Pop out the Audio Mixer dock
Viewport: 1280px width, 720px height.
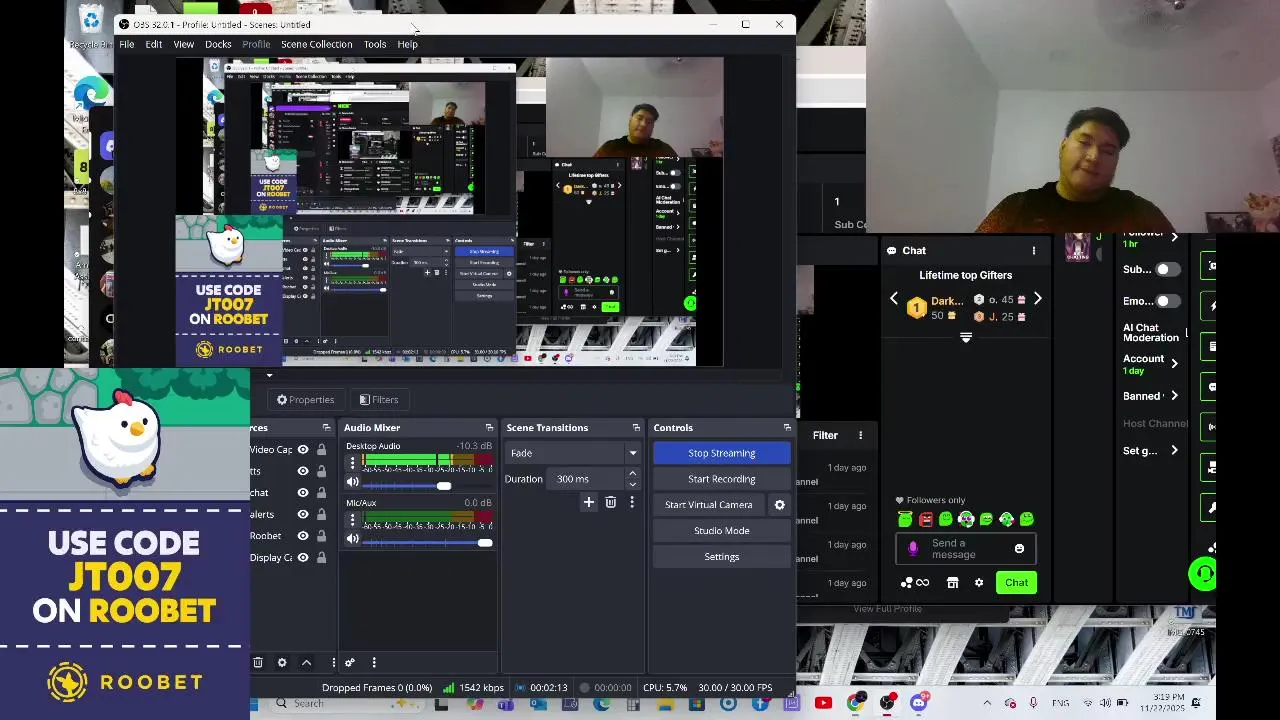coord(489,428)
